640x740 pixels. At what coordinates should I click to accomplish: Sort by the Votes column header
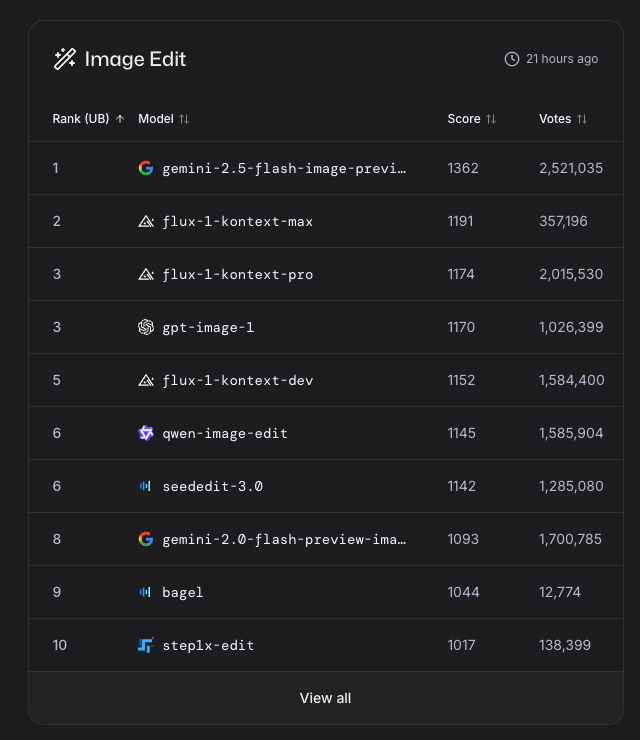pyautogui.click(x=563, y=119)
